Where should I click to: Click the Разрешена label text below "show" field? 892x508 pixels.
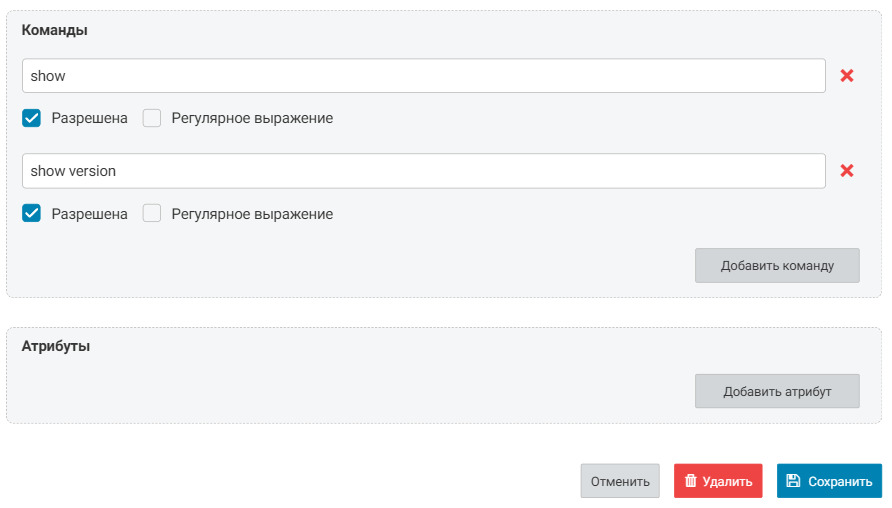[90, 118]
